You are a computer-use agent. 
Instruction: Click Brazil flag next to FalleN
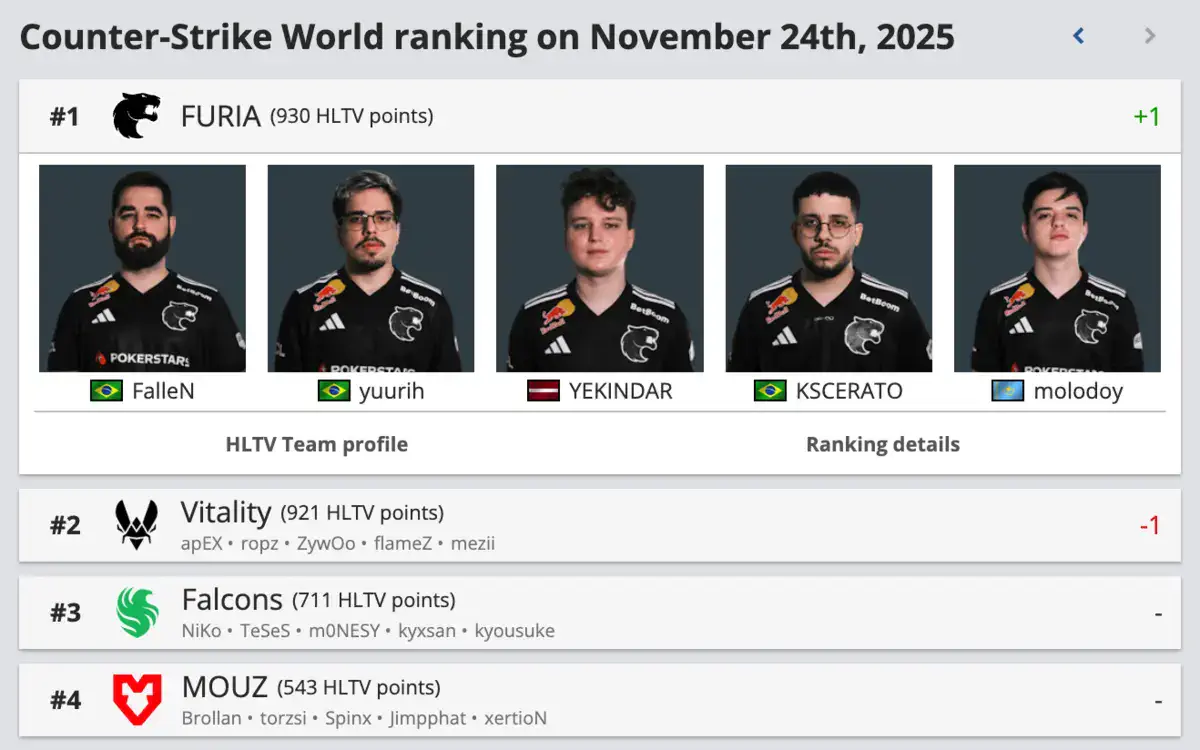pyautogui.click(x=106, y=390)
